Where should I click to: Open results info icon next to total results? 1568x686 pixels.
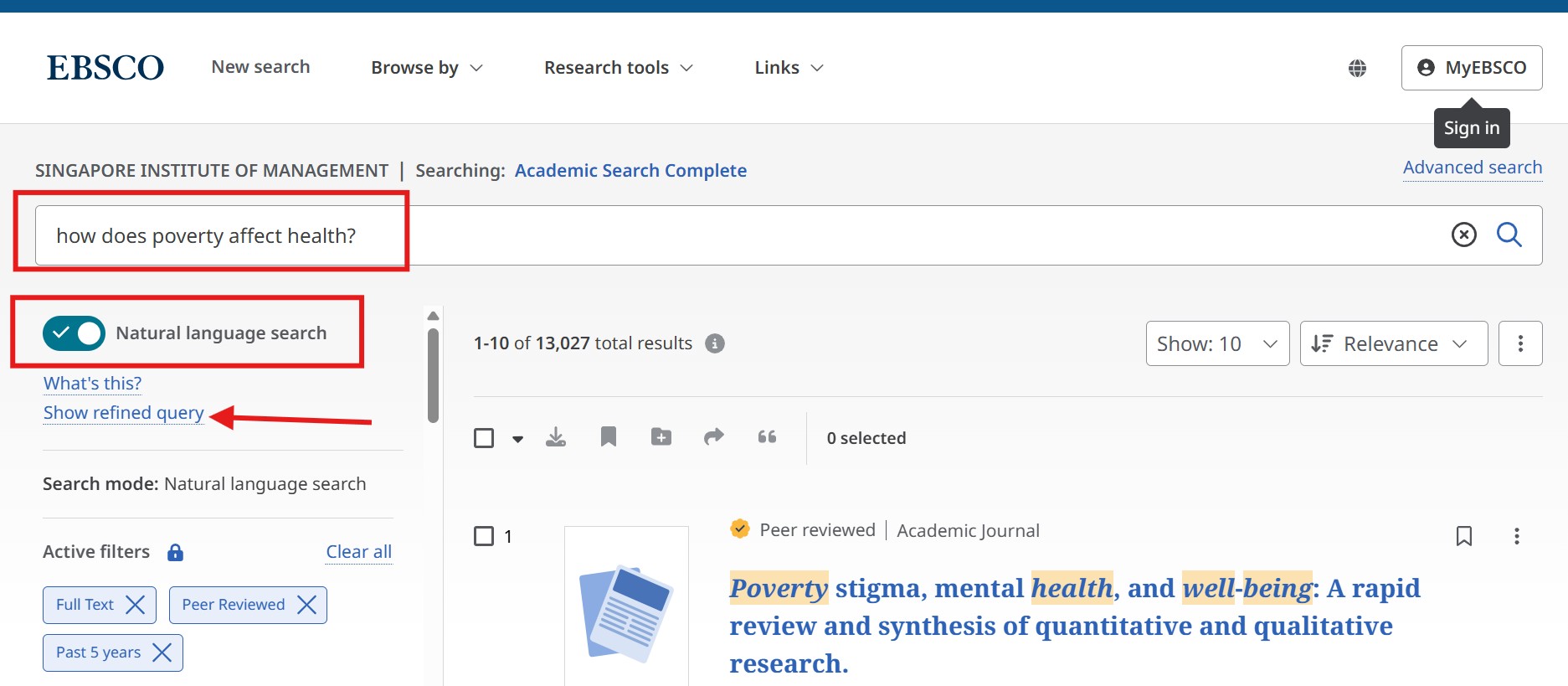715,343
